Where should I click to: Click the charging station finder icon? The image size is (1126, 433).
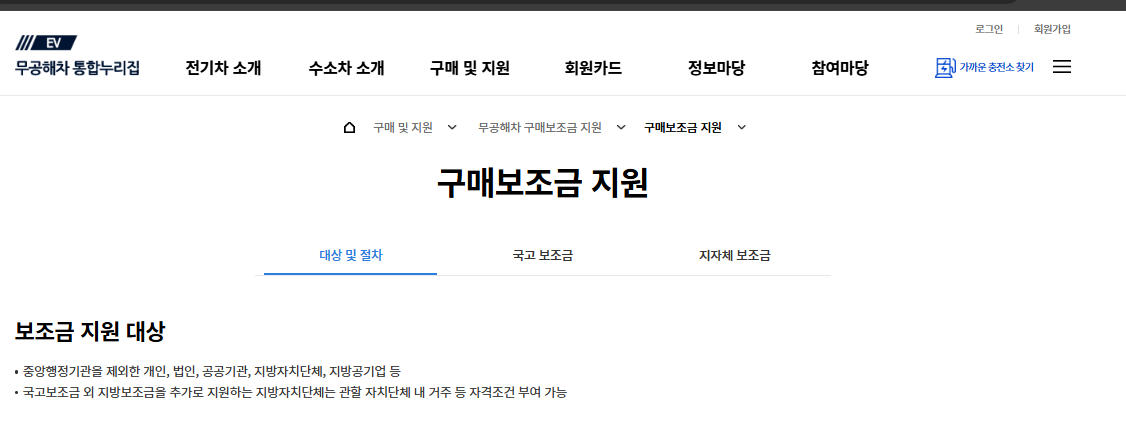pyautogui.click(x=945, y=67)
